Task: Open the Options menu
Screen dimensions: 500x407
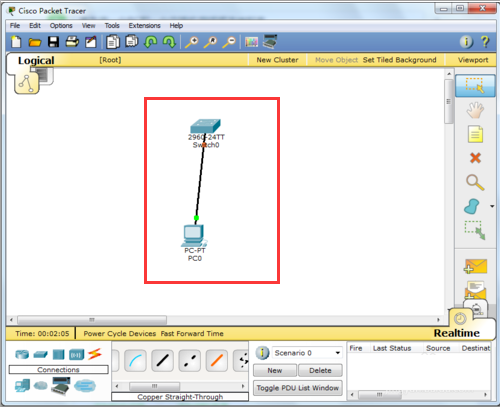Action: click(61, 26)
